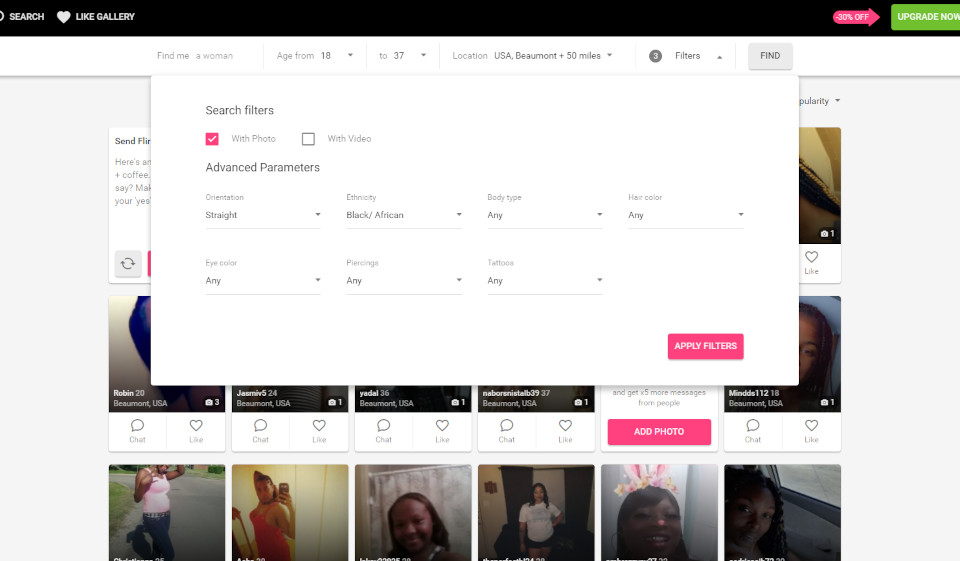Viewport: 960px width, 561px height.
Task: Click the refresh icon on flirt card
Action: [x=128, y=264]
